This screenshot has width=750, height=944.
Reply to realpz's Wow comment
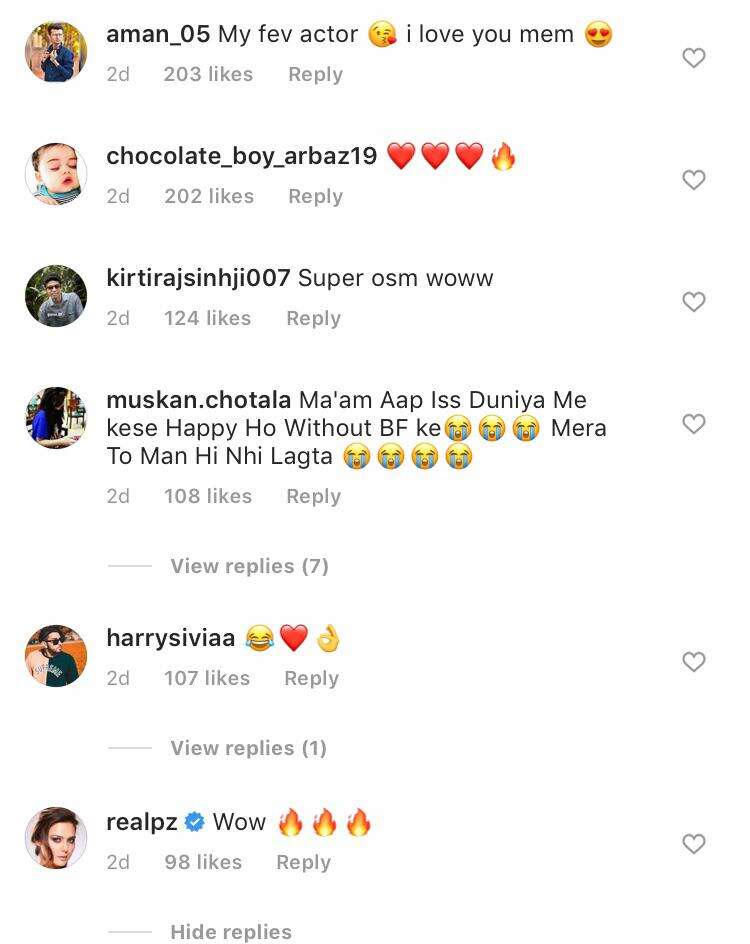(303, 862)
